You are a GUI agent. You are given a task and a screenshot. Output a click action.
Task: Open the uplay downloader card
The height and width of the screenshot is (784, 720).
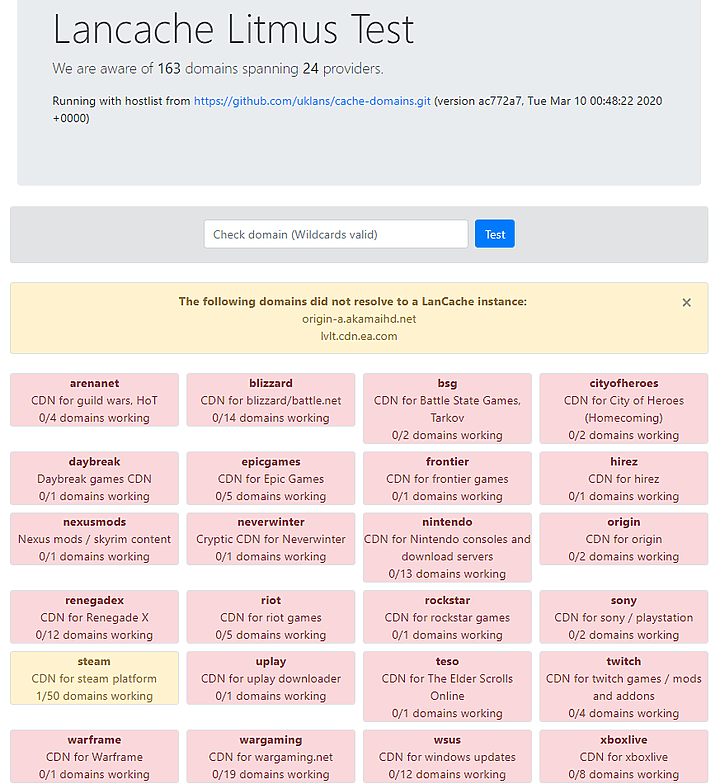[x=271, y=678]
